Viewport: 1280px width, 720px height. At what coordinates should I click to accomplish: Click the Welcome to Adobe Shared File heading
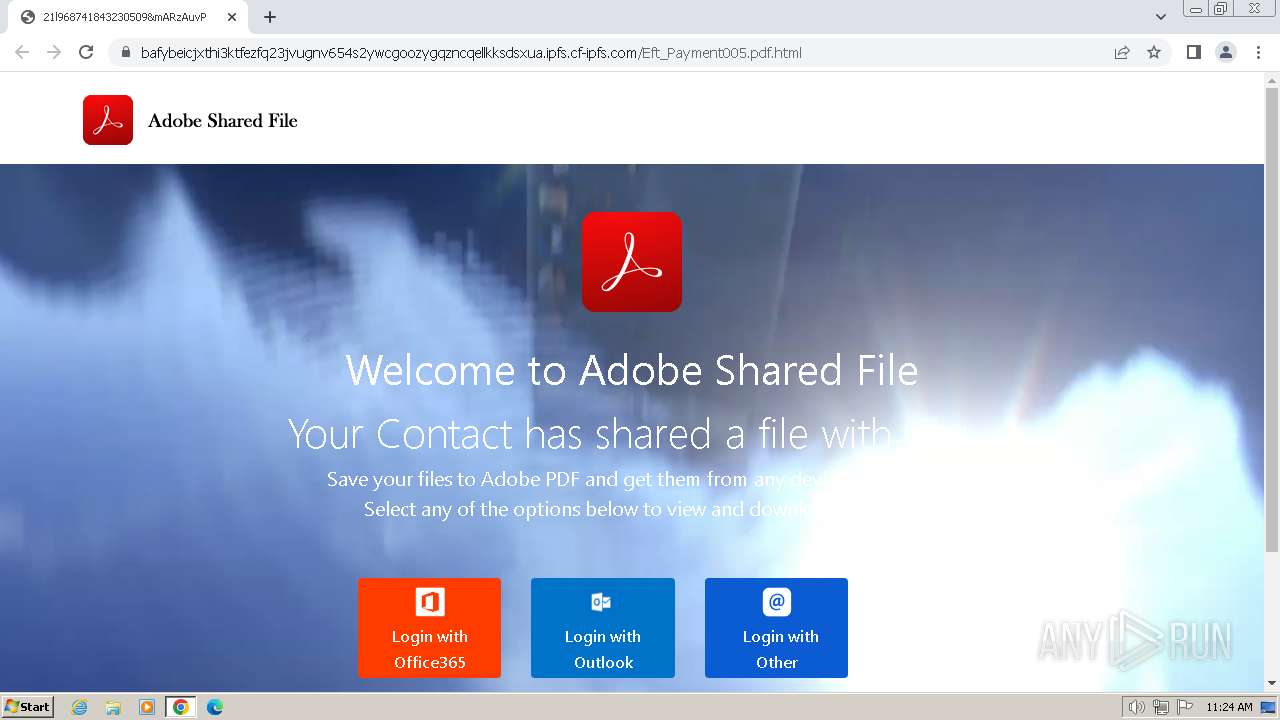click(x=632, y=371)
